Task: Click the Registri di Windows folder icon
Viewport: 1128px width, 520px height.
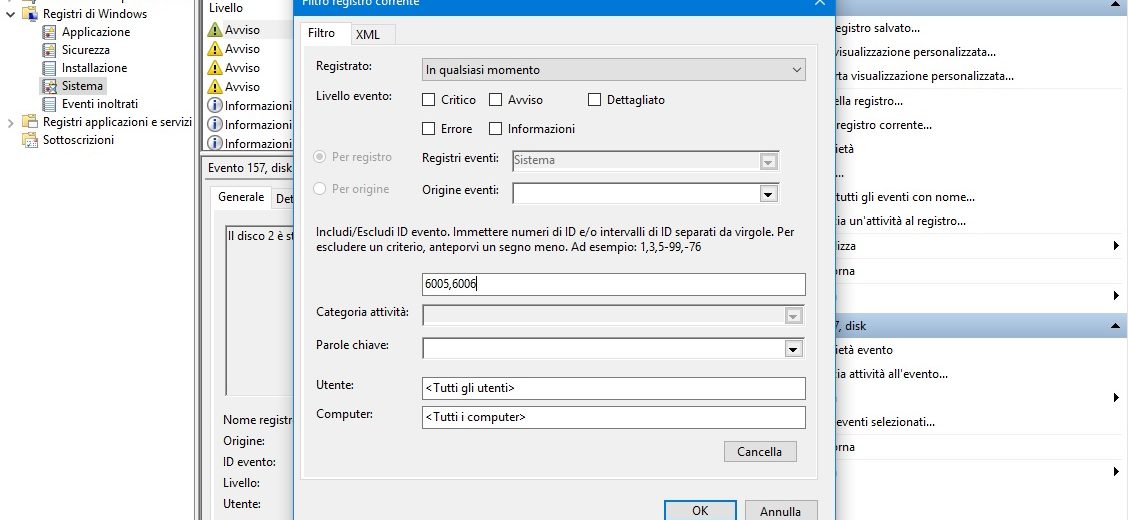Action: point(30,14)
